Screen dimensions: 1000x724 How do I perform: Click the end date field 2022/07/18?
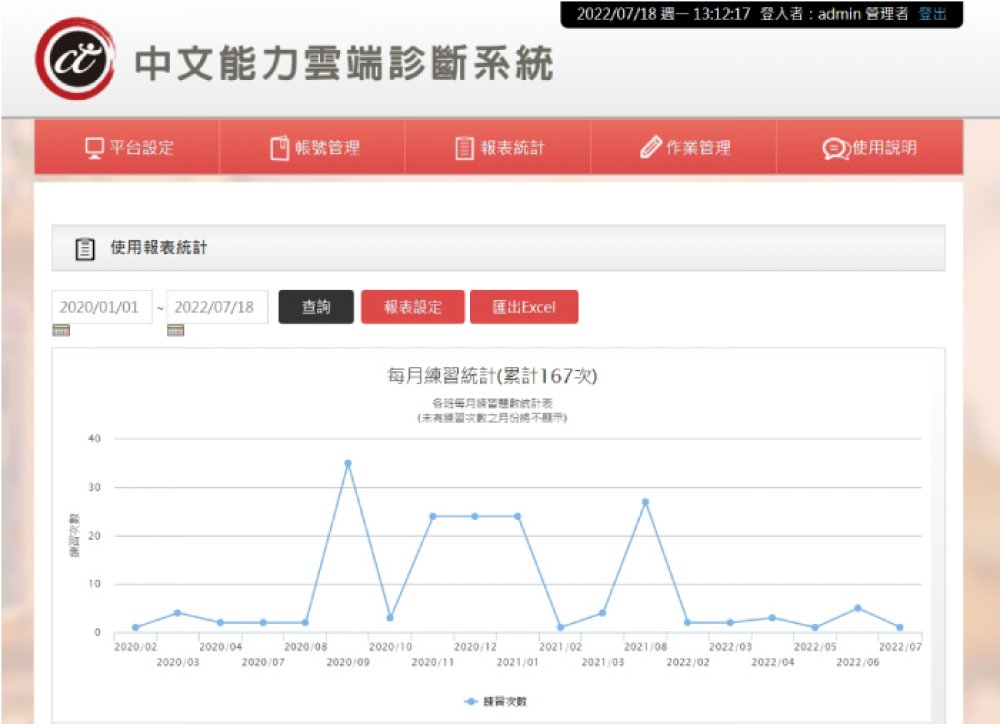point(216,307)
